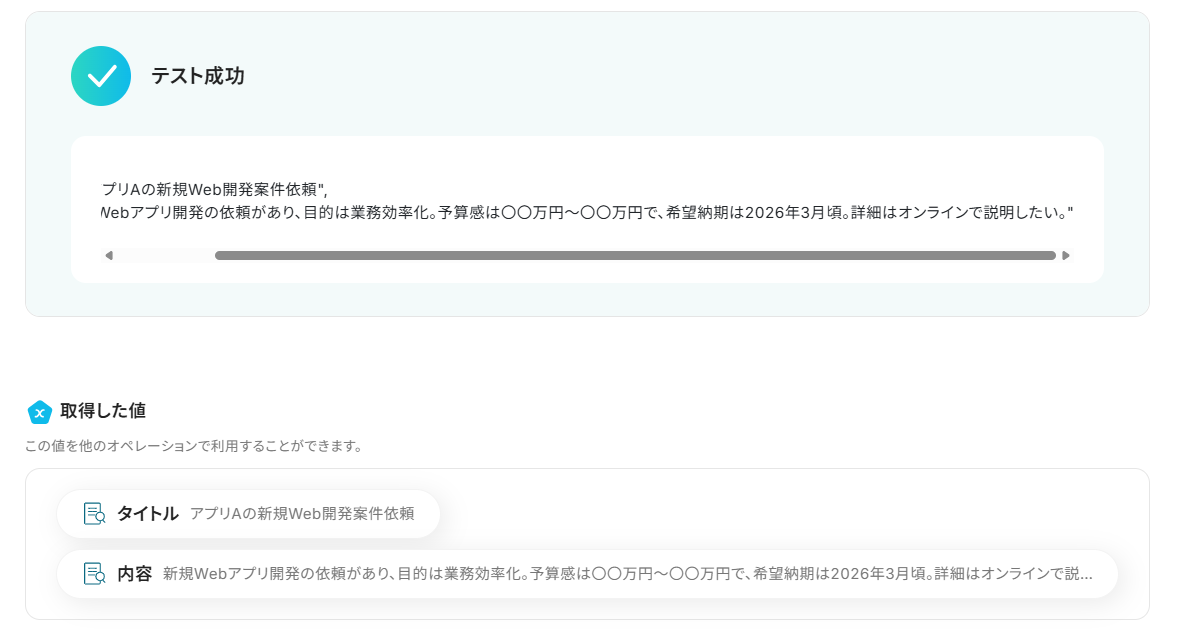The image size is (1189, 634).
Task: Select the タイトル value chip
Action: coord(249,513)
